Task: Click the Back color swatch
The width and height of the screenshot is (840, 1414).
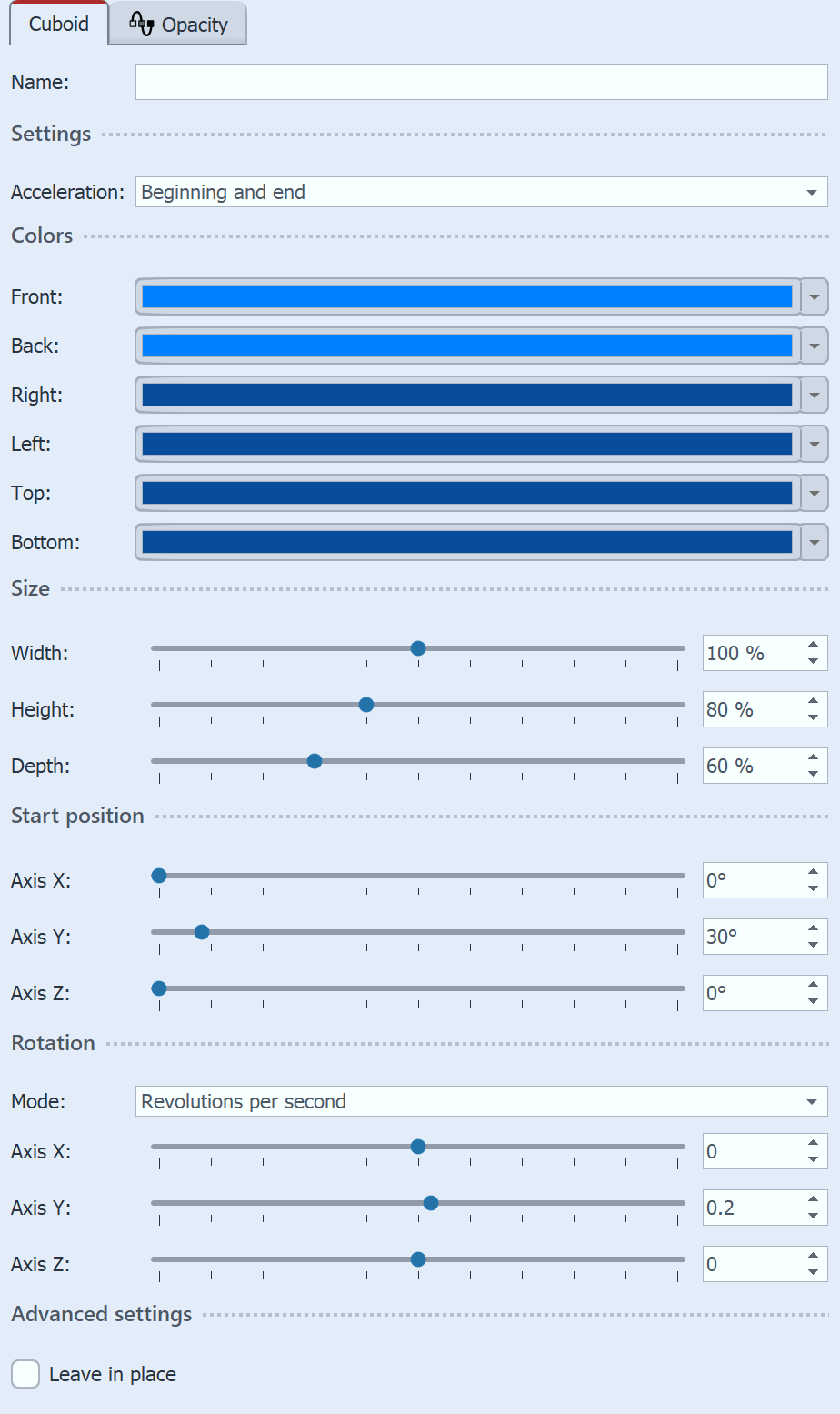Action: point(466,346)
